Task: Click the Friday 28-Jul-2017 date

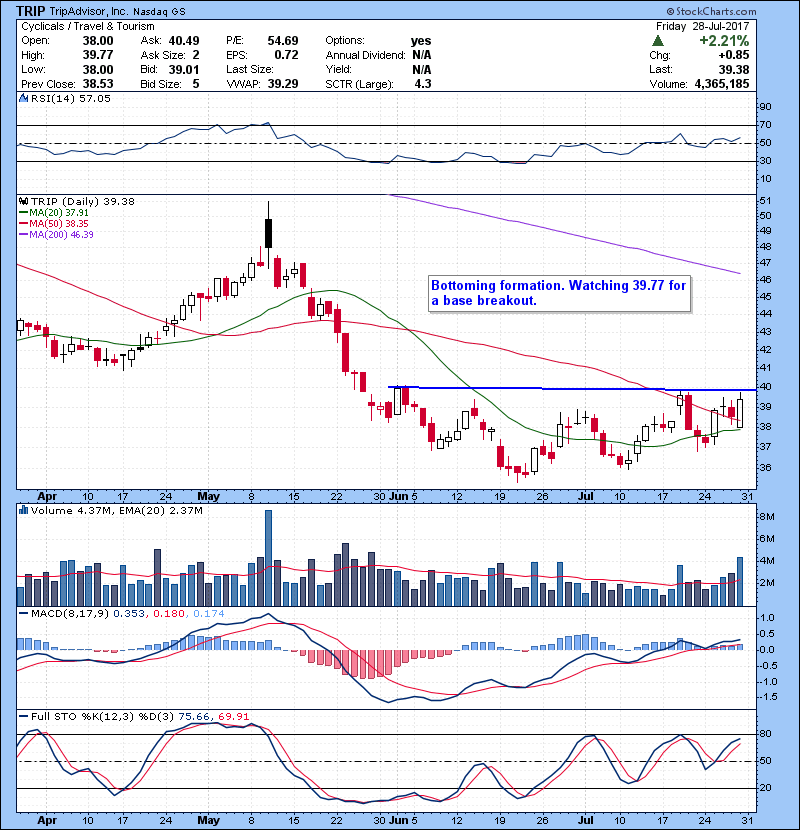Action: [703, 26]
